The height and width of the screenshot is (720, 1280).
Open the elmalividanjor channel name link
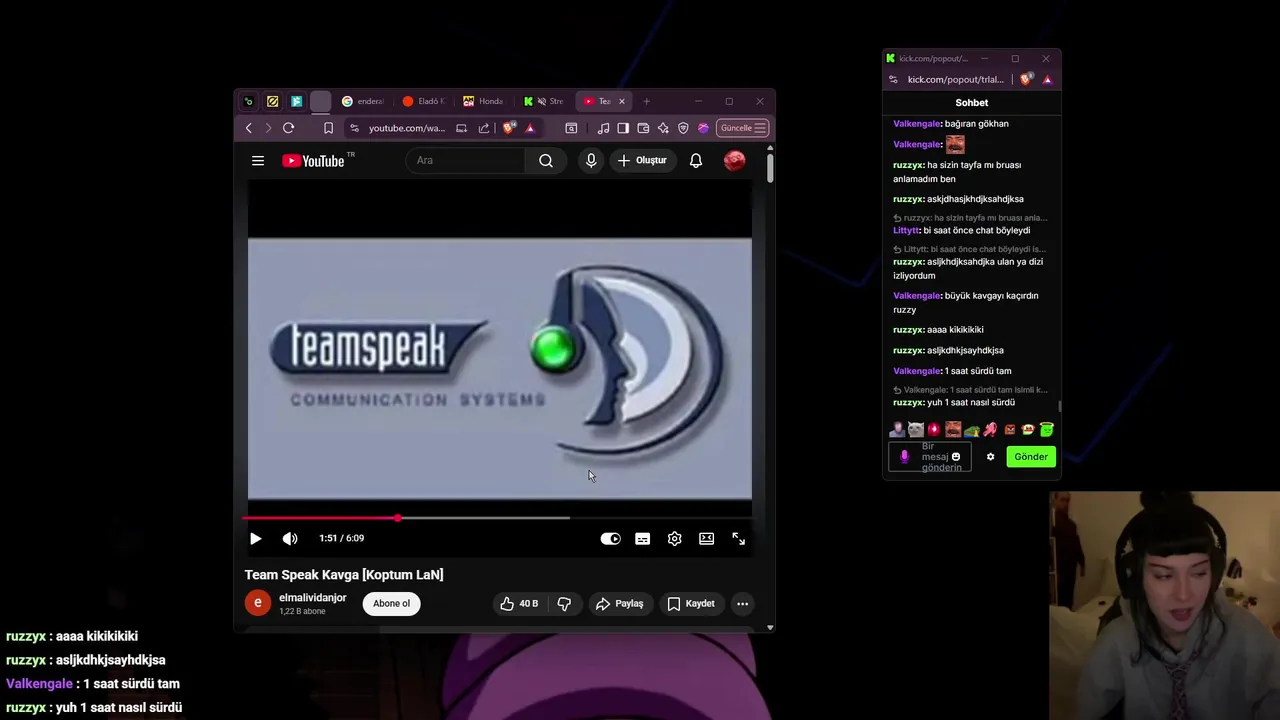coord(313,597)
